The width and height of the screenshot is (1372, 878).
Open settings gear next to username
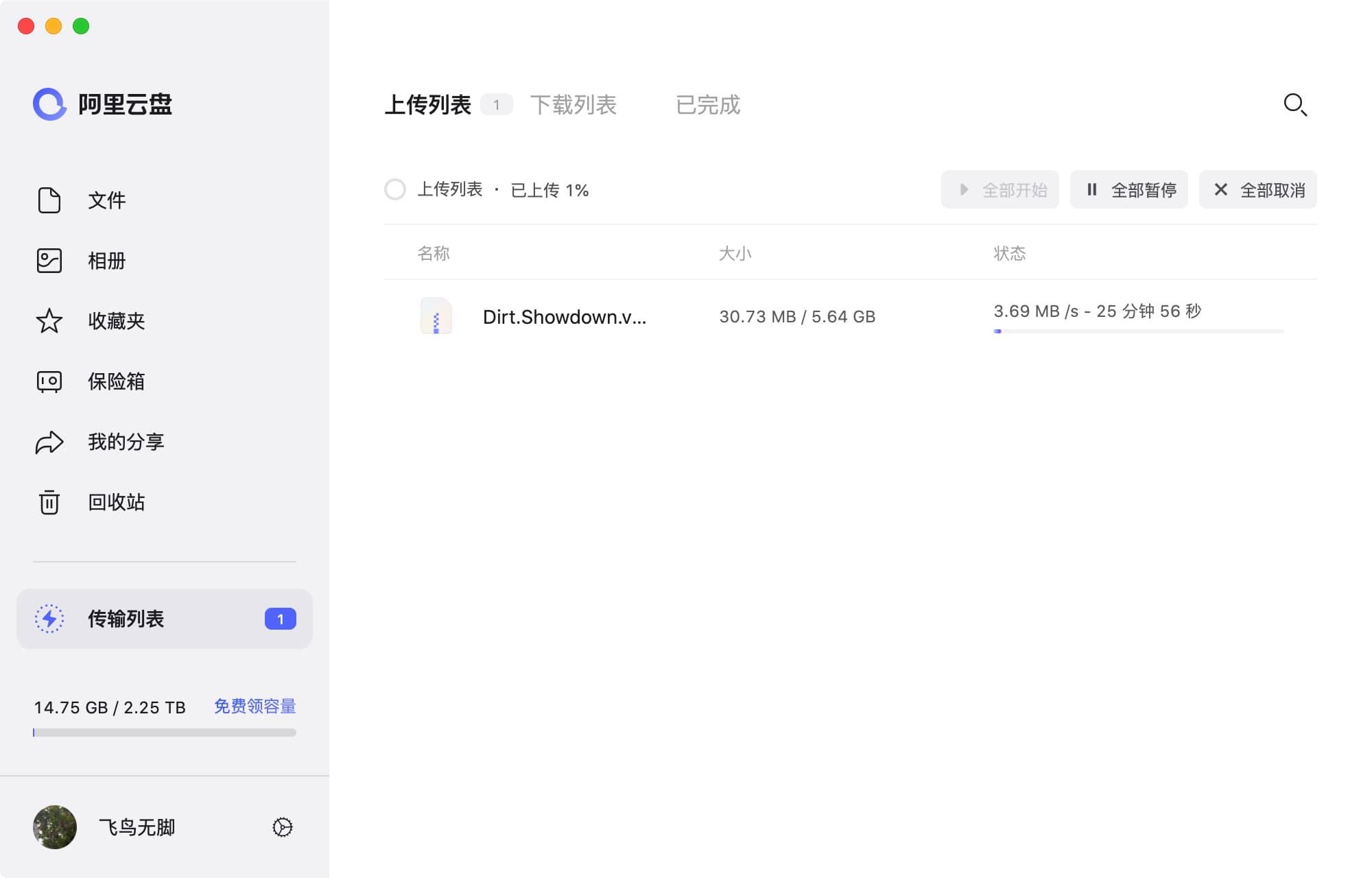[283, 827]
